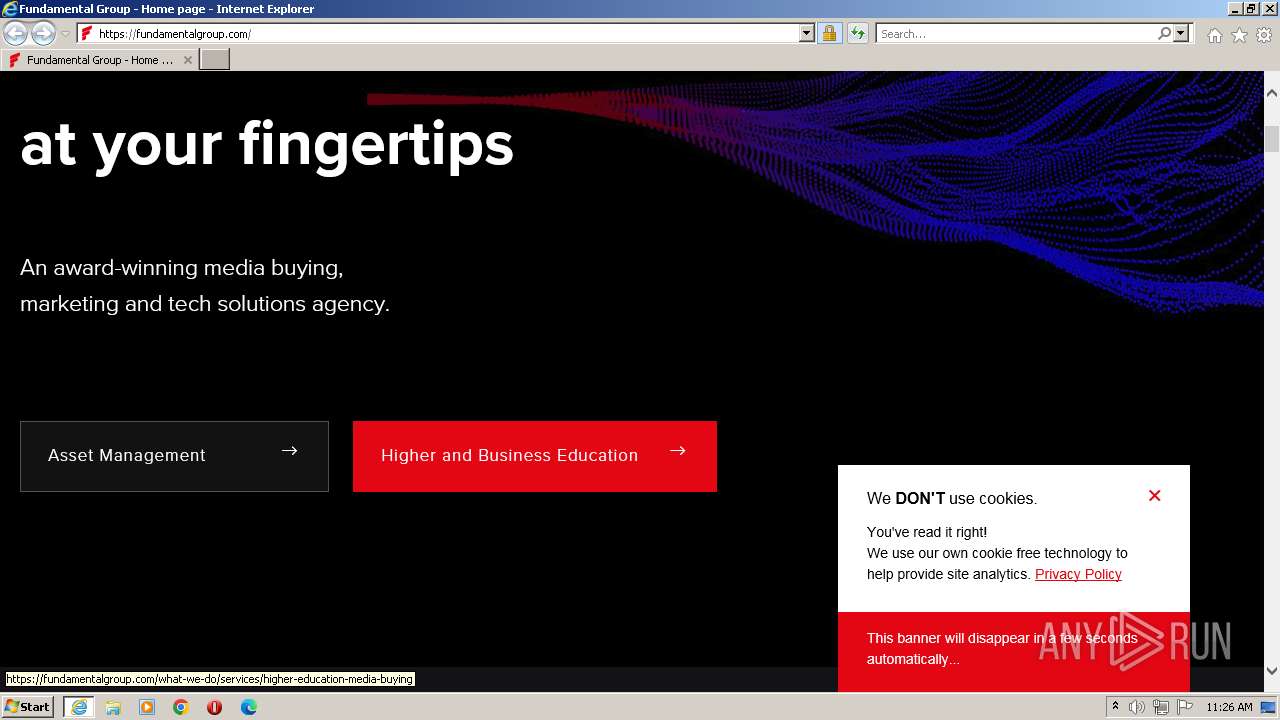
Task: Click the 'at your fingertips' heading
Action: point(267,145)
